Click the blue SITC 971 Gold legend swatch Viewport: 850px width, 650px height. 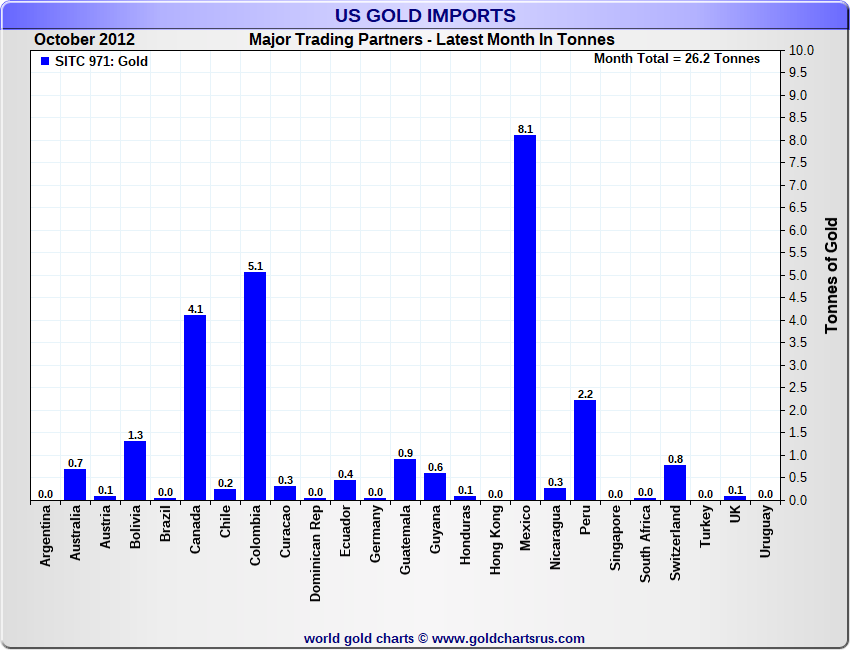click(45, 61)
